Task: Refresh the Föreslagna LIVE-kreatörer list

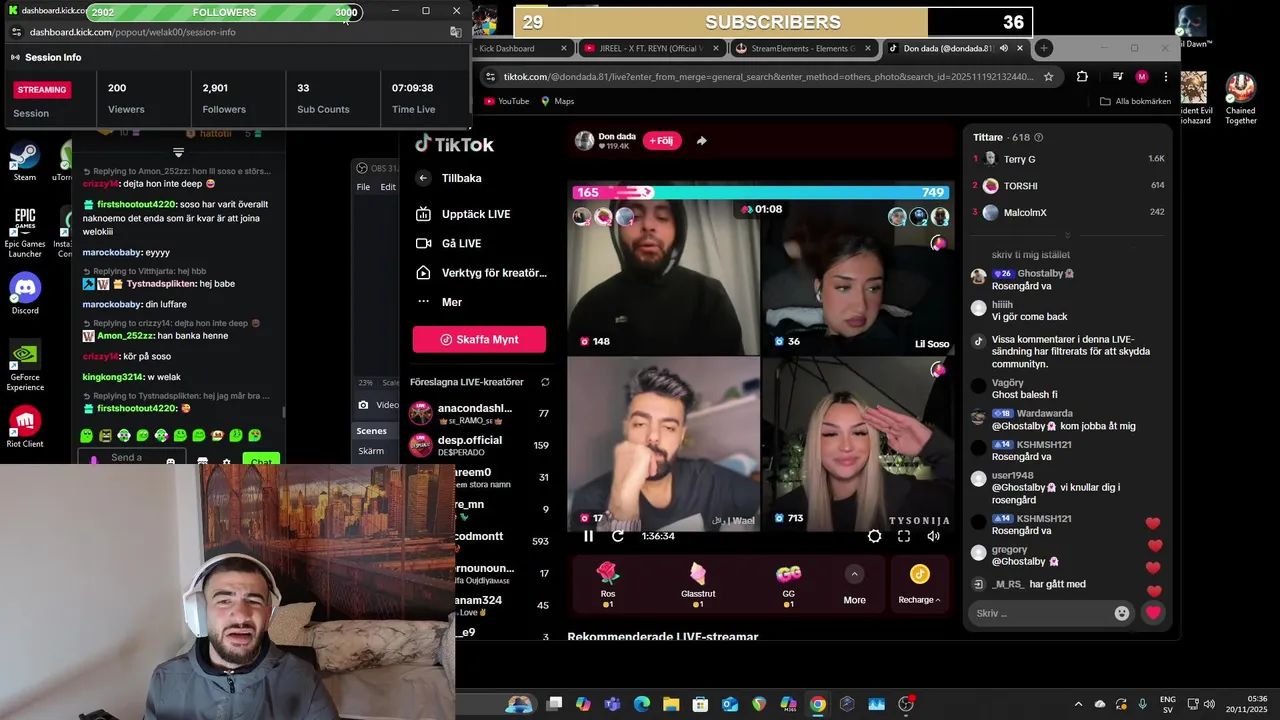Action: (545, 382)
